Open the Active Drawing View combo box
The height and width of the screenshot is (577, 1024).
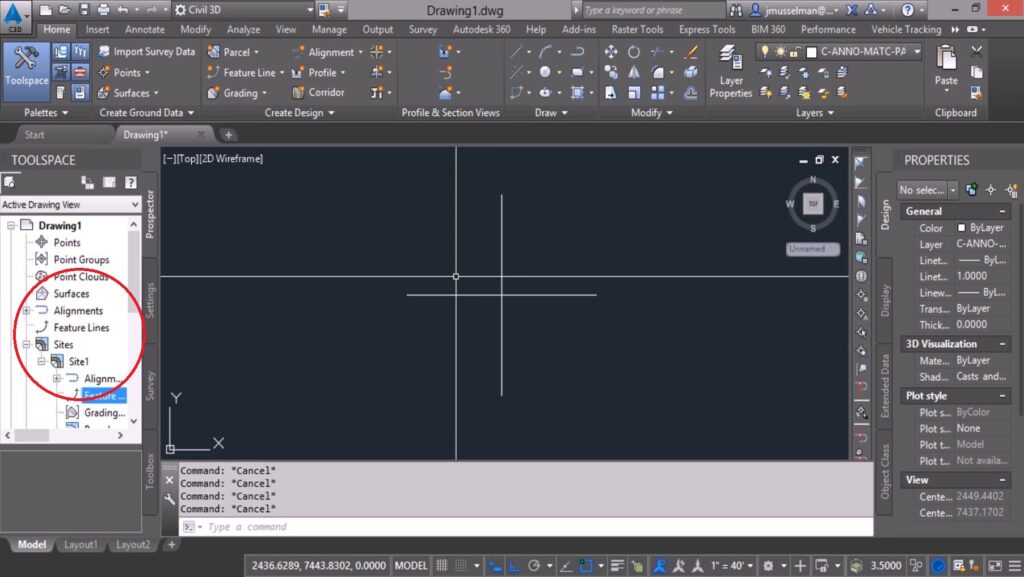tap(71, 204)
